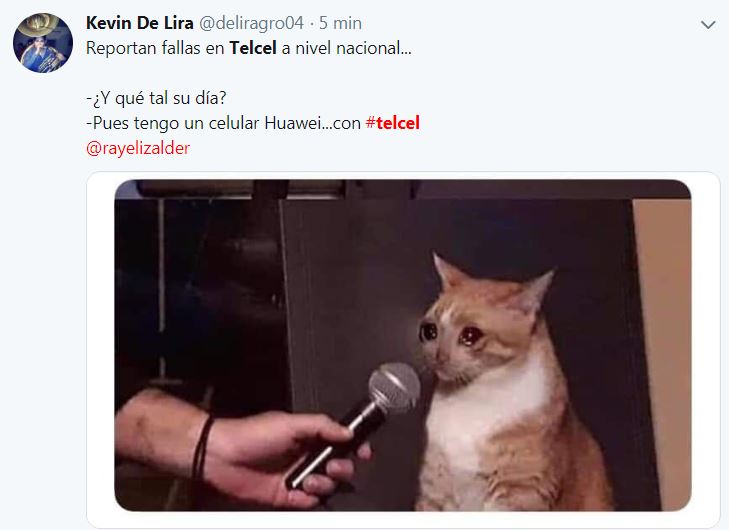729x530 pixels.
Task: Click the 'Reportan fallas en' tweet text
Action: pyautogui.click(x=155, y=48)
